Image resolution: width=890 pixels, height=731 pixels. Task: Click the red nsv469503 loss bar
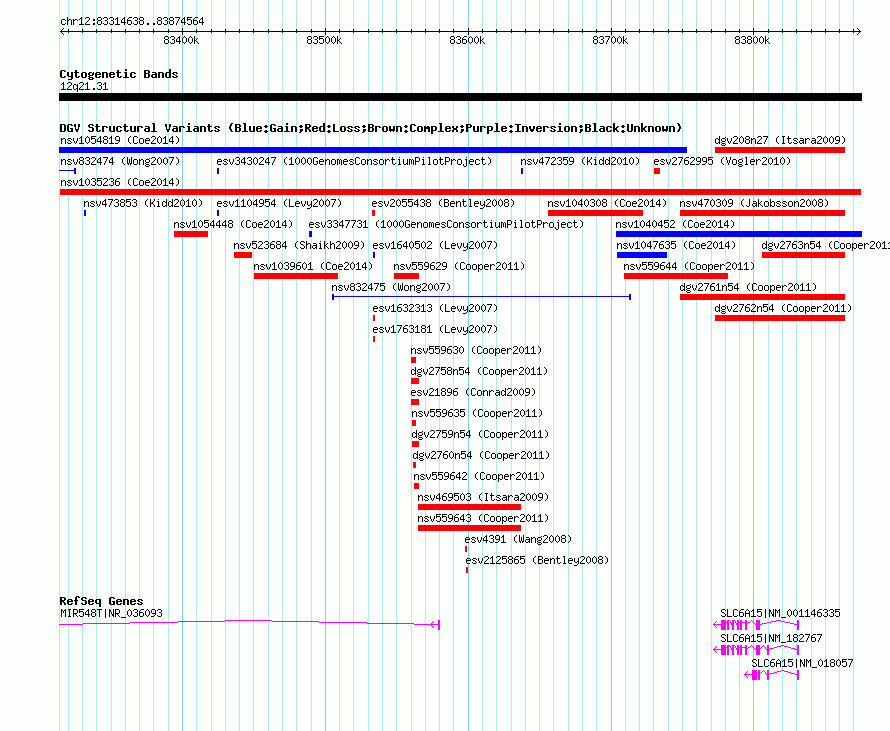469,507
